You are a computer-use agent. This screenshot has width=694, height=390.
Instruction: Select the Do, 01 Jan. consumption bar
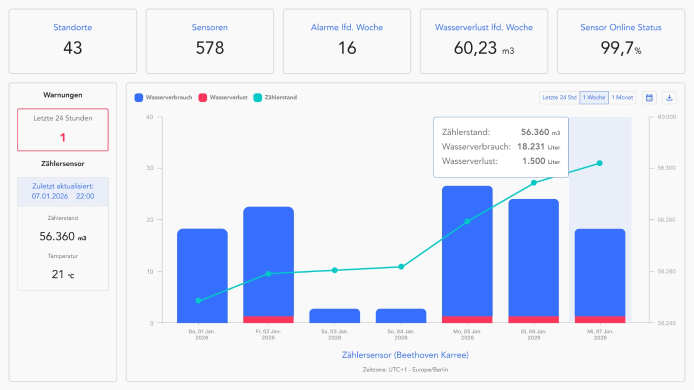(x=202, y=276)
